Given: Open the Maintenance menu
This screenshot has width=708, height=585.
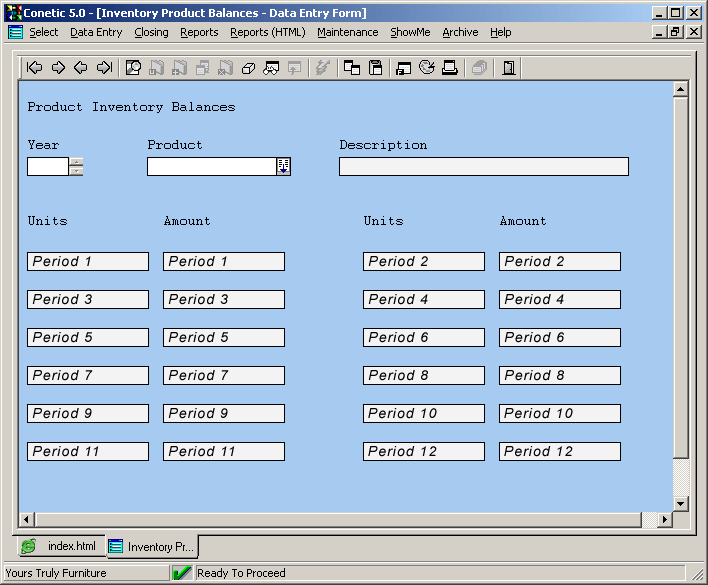Looking at the screenshot, I should coord(347,32).
